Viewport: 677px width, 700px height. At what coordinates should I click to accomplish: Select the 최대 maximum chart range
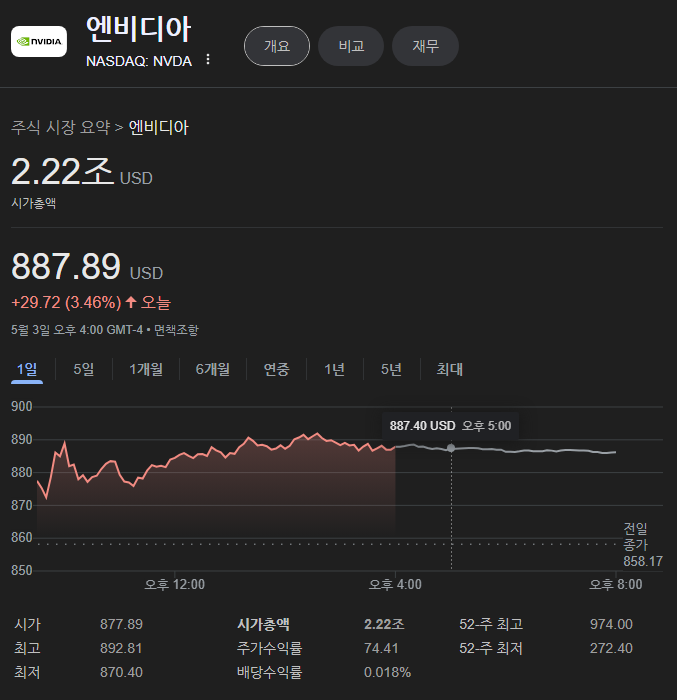pos(450,370)
